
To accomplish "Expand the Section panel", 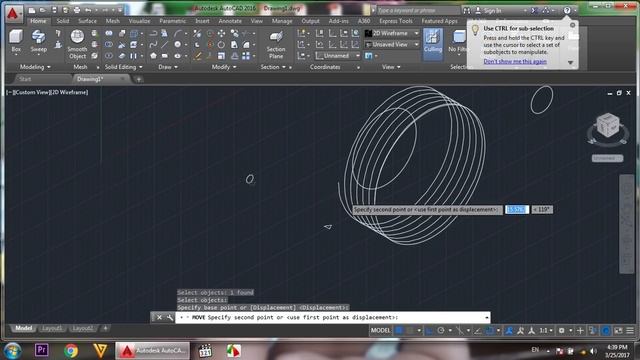I will point(273,67).
